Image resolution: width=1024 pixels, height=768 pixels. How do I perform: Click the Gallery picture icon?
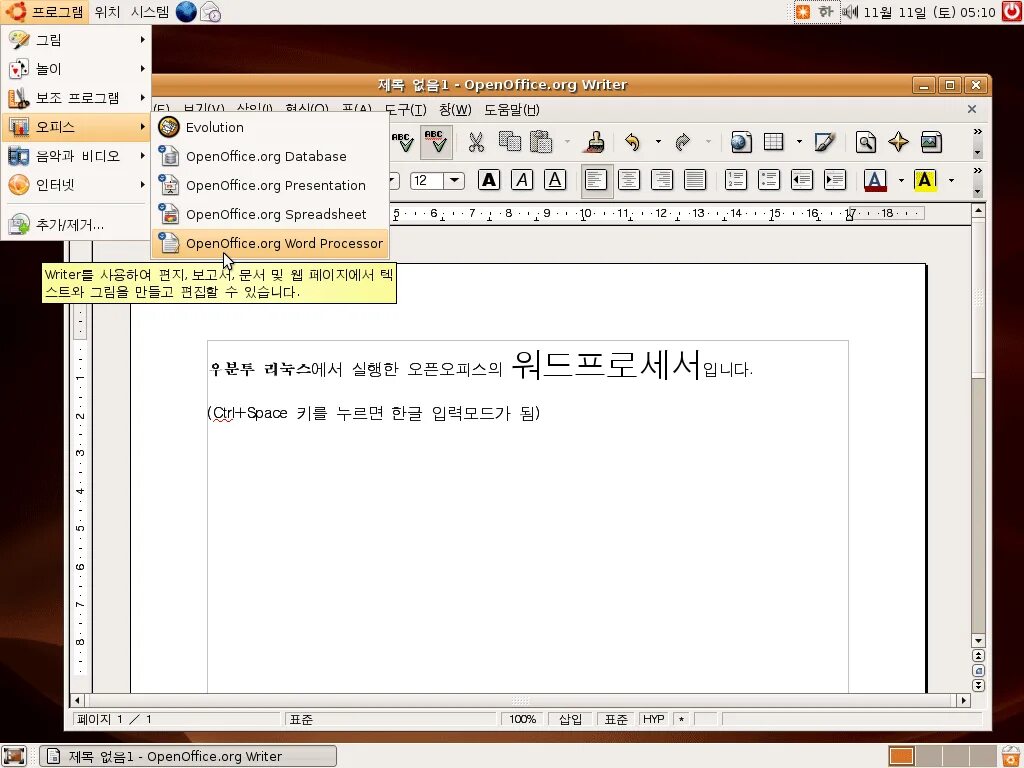pyautogui.click(x=931, y=142)
